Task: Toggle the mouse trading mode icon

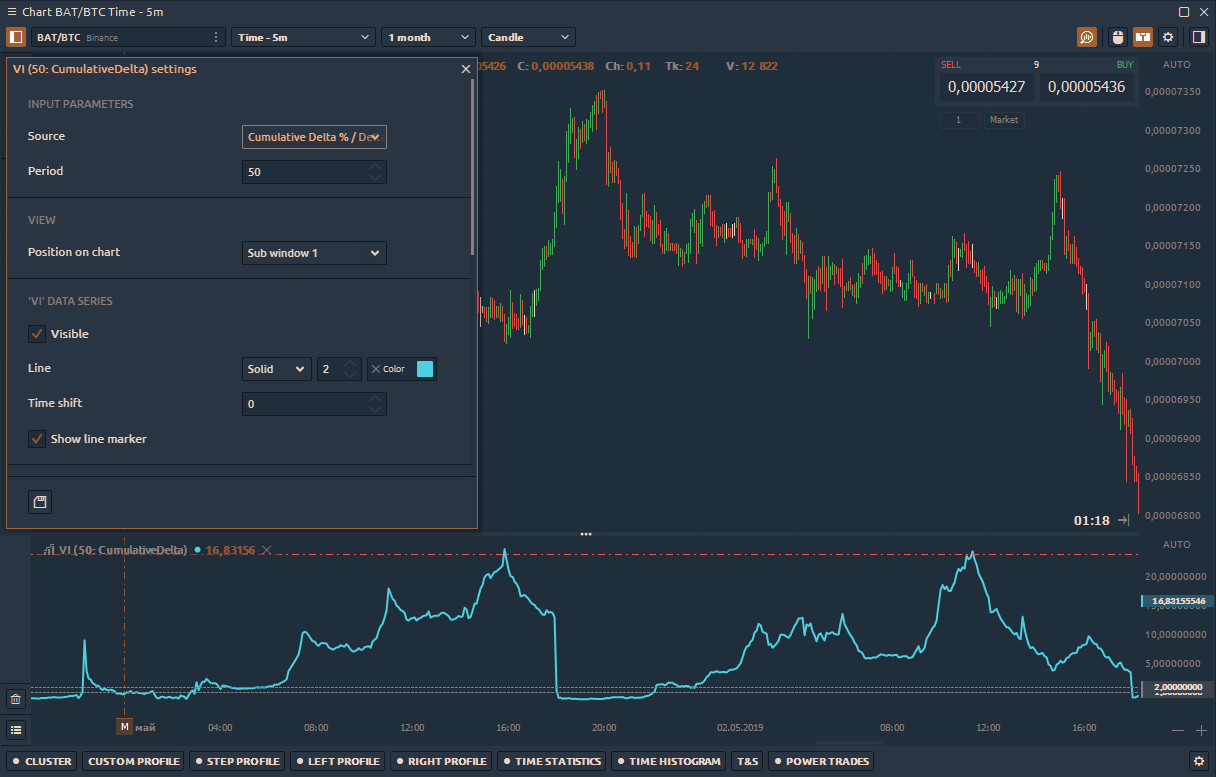Action: click(1117, 37)
